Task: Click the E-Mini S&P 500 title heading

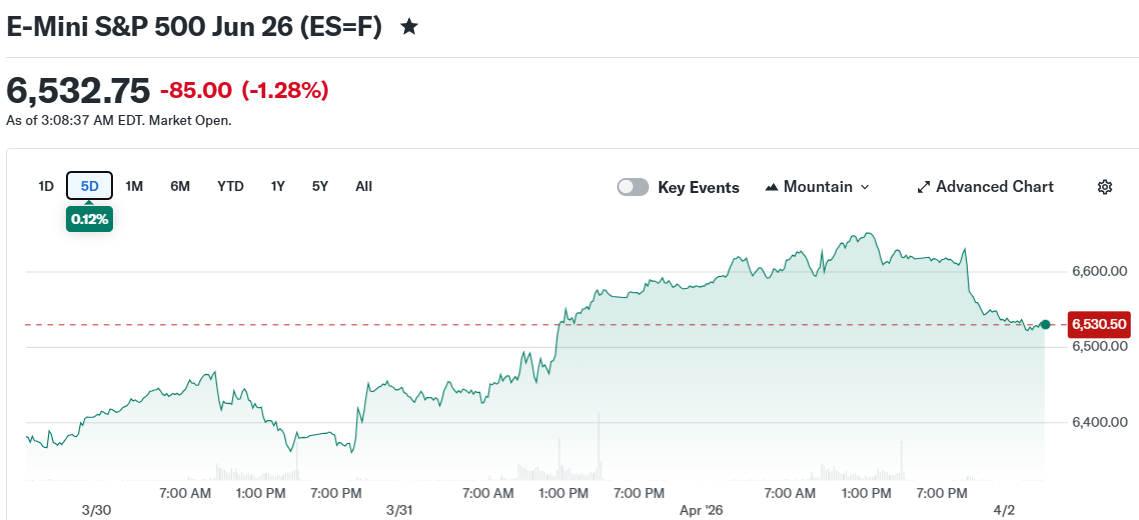Action: point(194,28)
